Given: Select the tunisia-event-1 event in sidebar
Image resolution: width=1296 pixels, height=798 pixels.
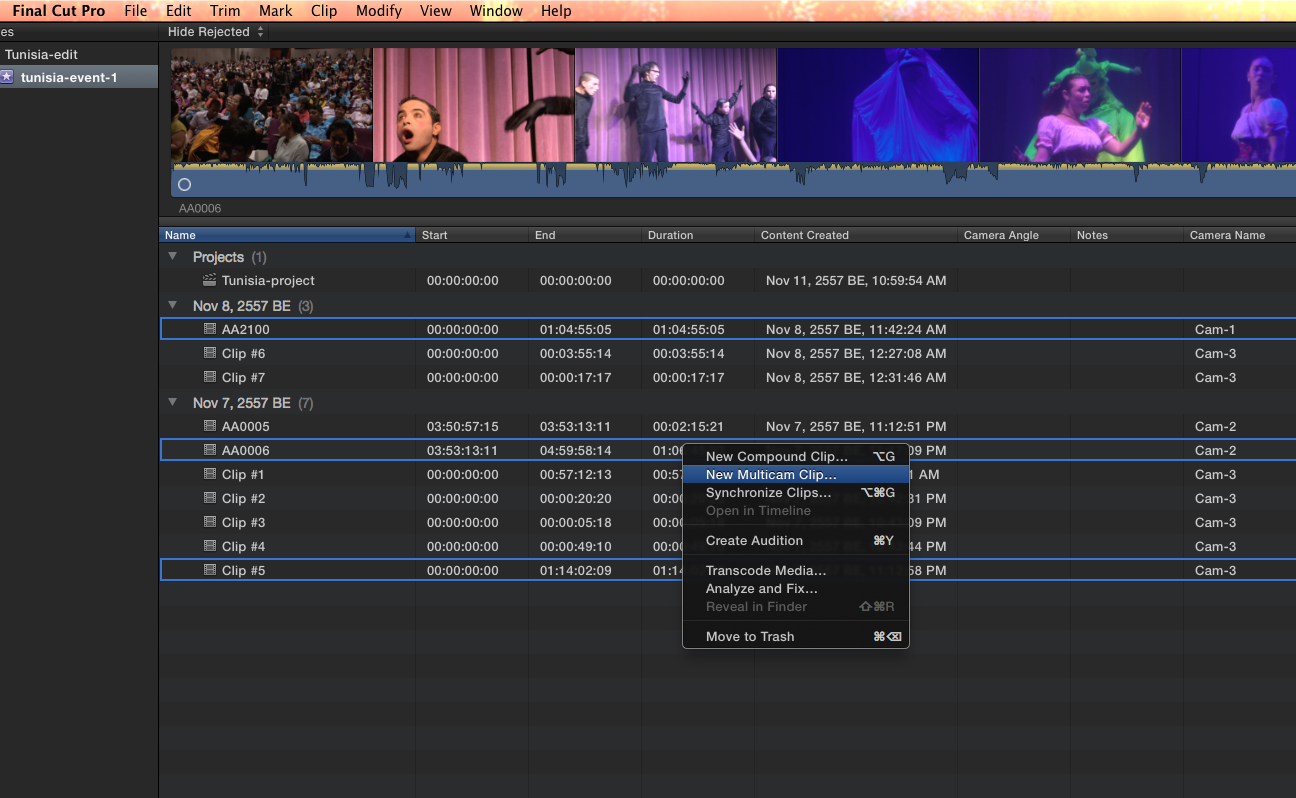Looking at the screenshot, I should 78,77.
